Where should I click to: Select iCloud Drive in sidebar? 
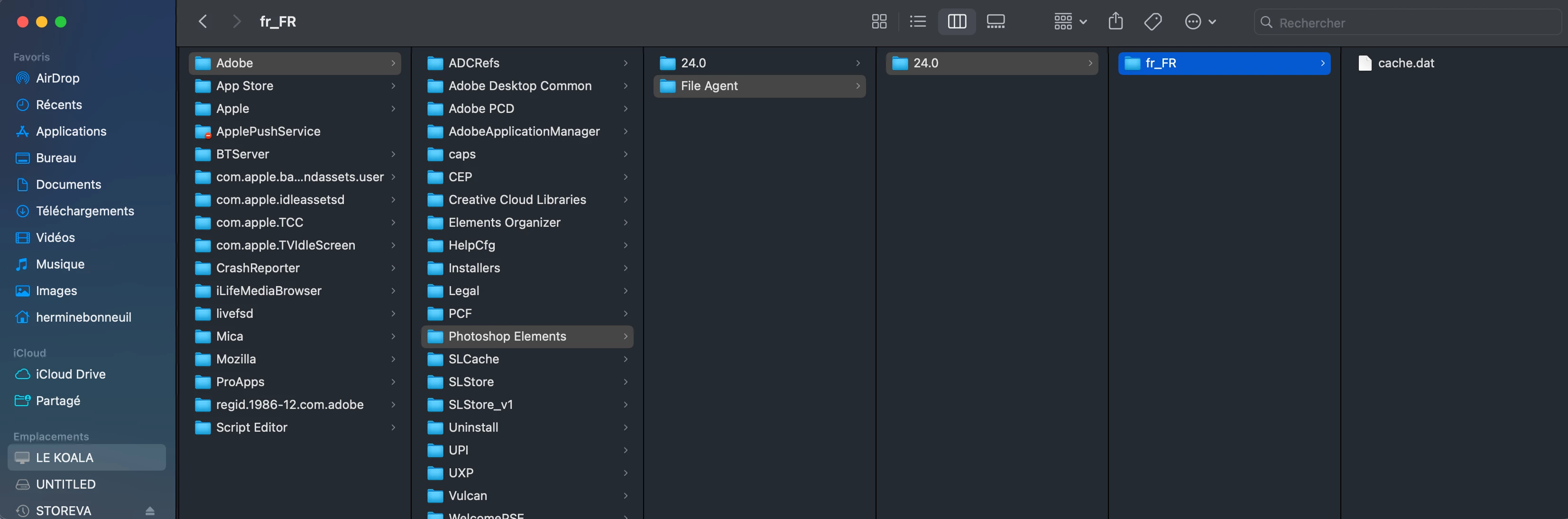(70, 374)
